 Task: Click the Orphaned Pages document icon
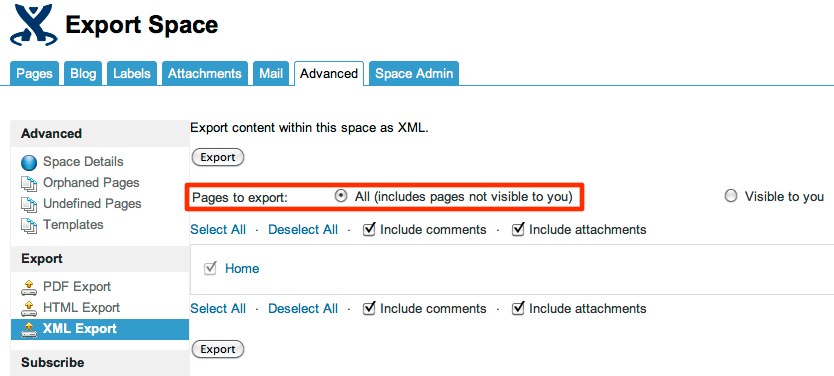tap(29, 183)
